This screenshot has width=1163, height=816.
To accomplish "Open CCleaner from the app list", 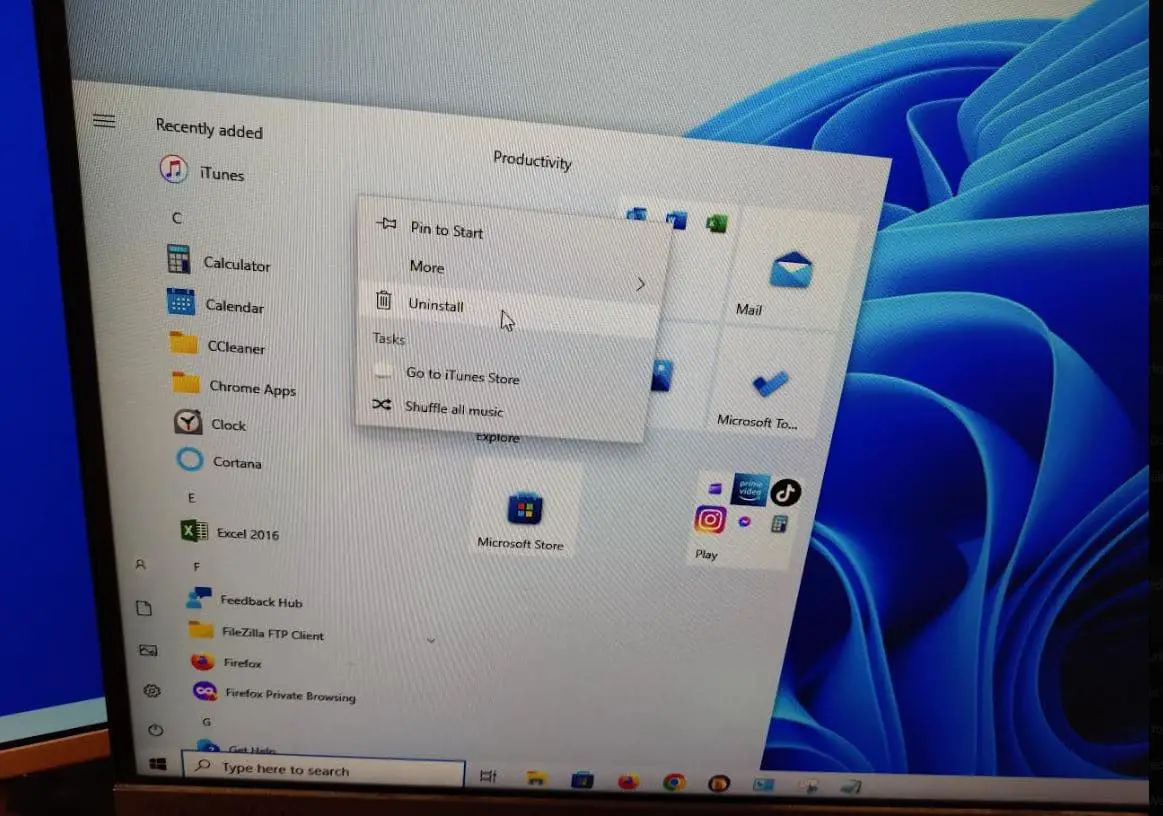I will pos(235,347).
